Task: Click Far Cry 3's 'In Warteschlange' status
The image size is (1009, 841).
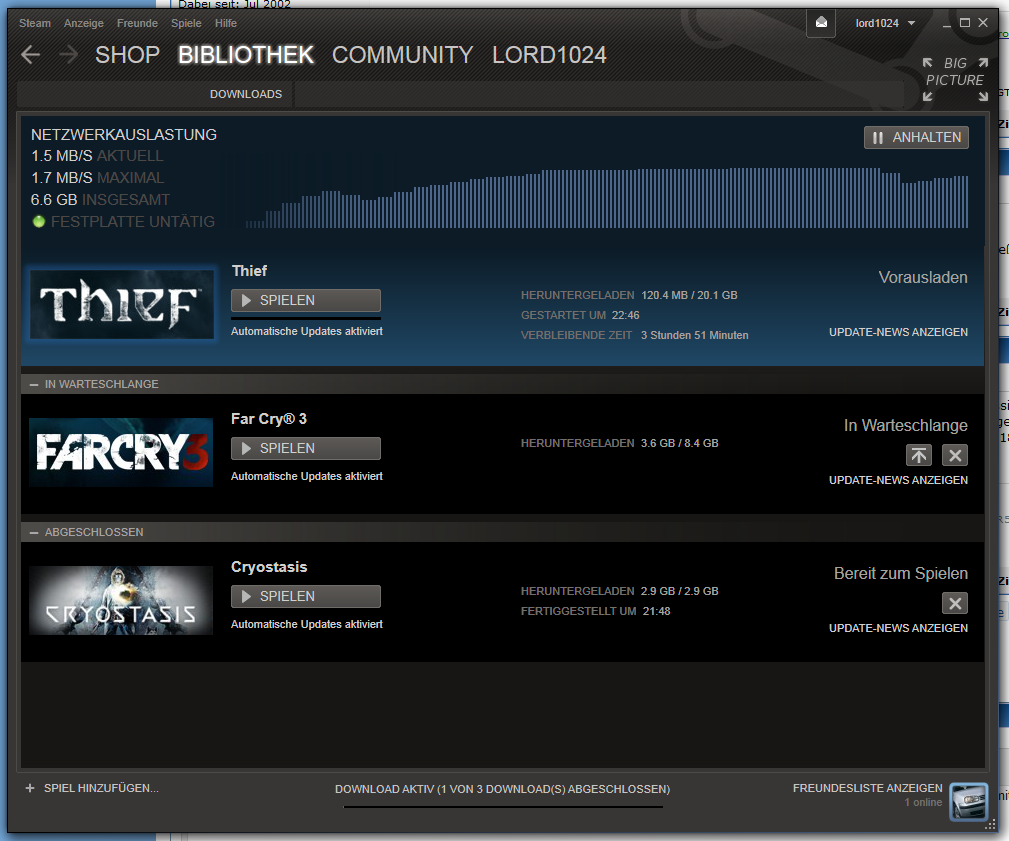Action: pyautogui.click(x=906, y=425)
